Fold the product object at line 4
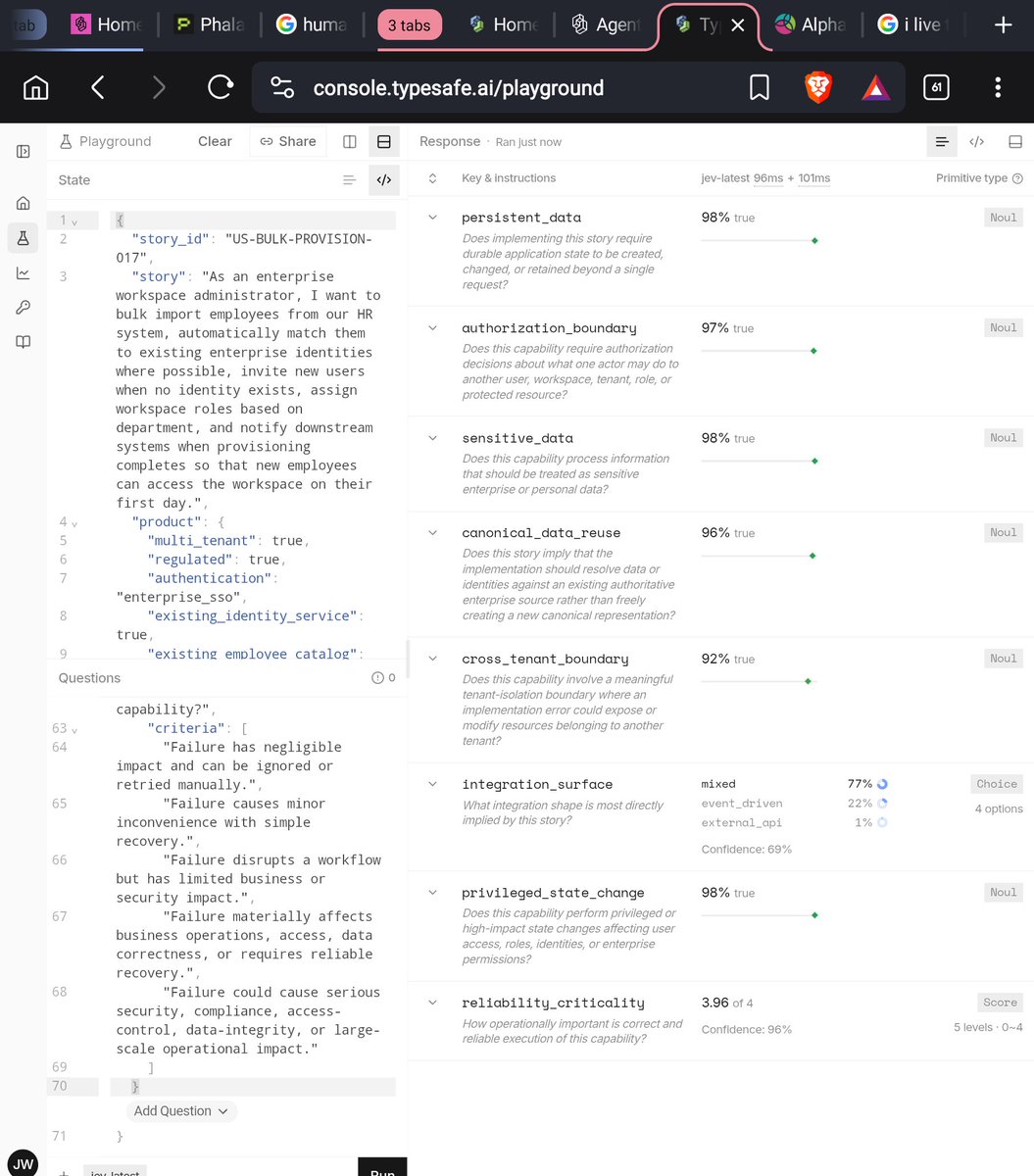The width and height of the screenshot is (1034, 1176). tap(74, 523)
